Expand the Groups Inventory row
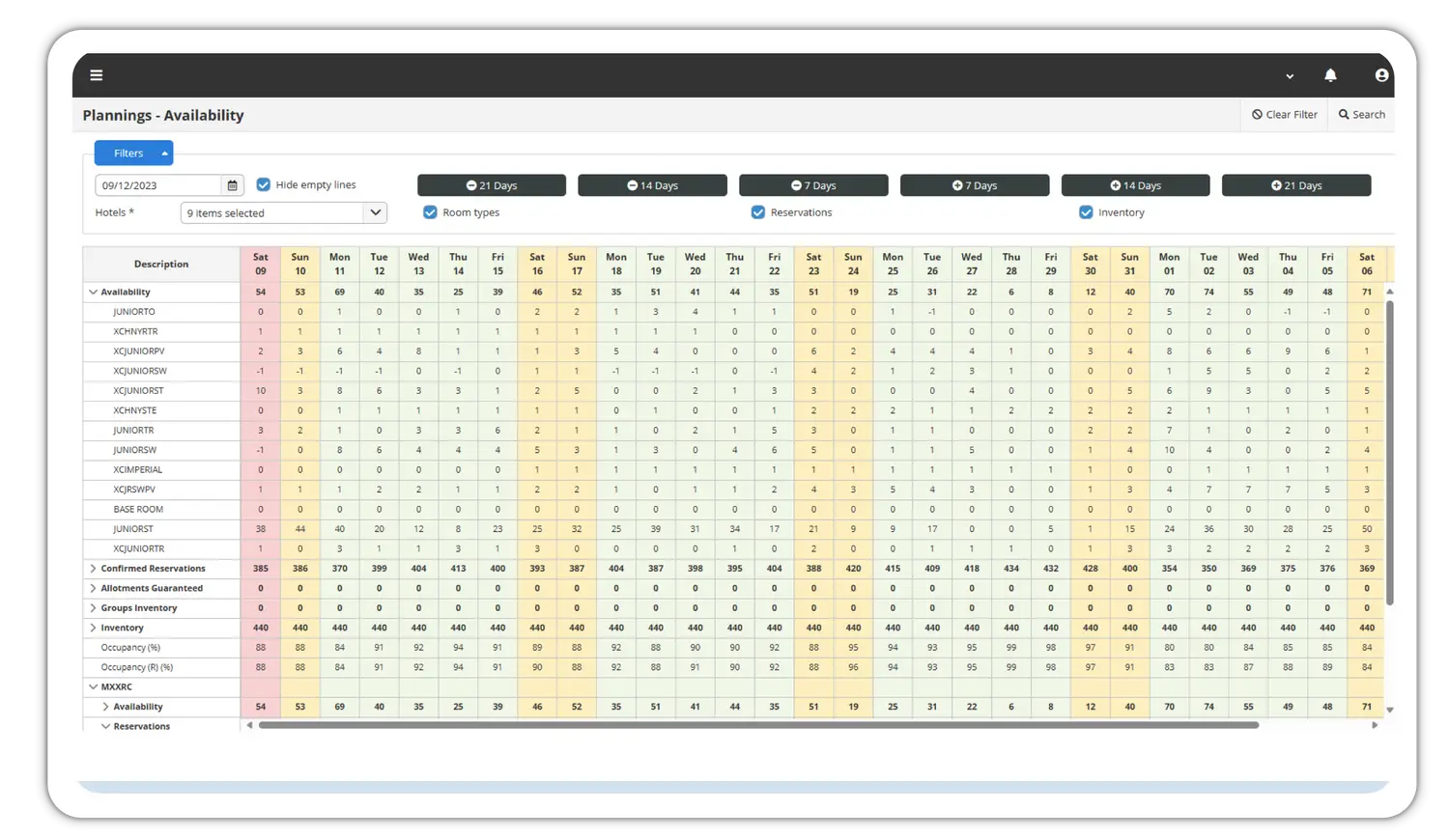 point(94,608)
